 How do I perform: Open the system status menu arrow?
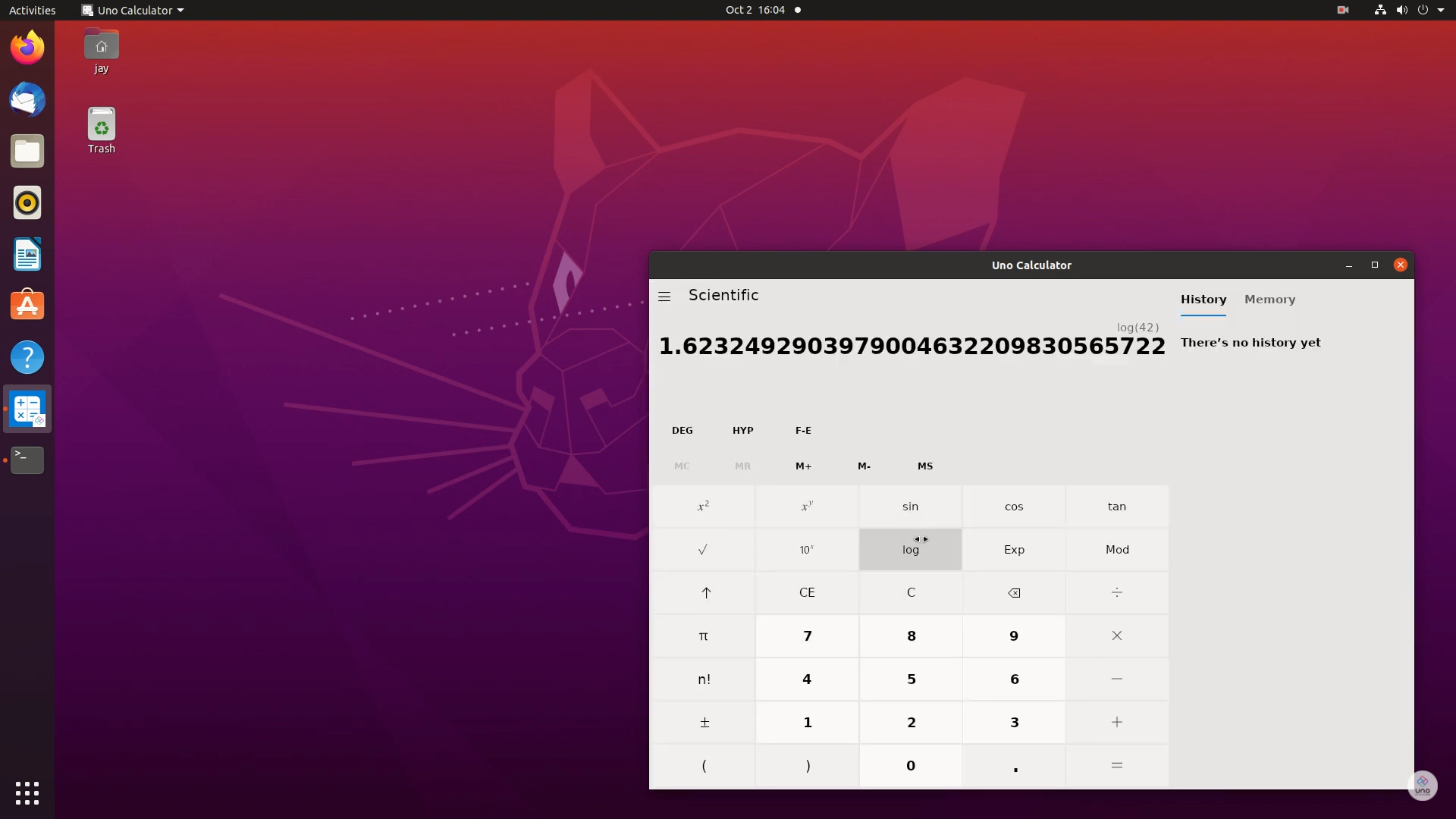click(x=1440, y=10)
